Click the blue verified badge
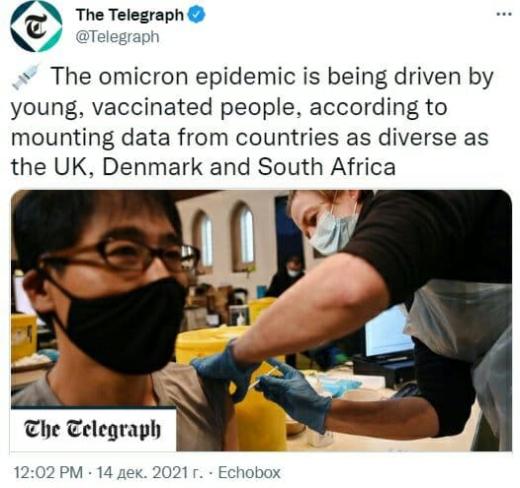The width and height of the screenshot is (520, 488). point(197,15)
